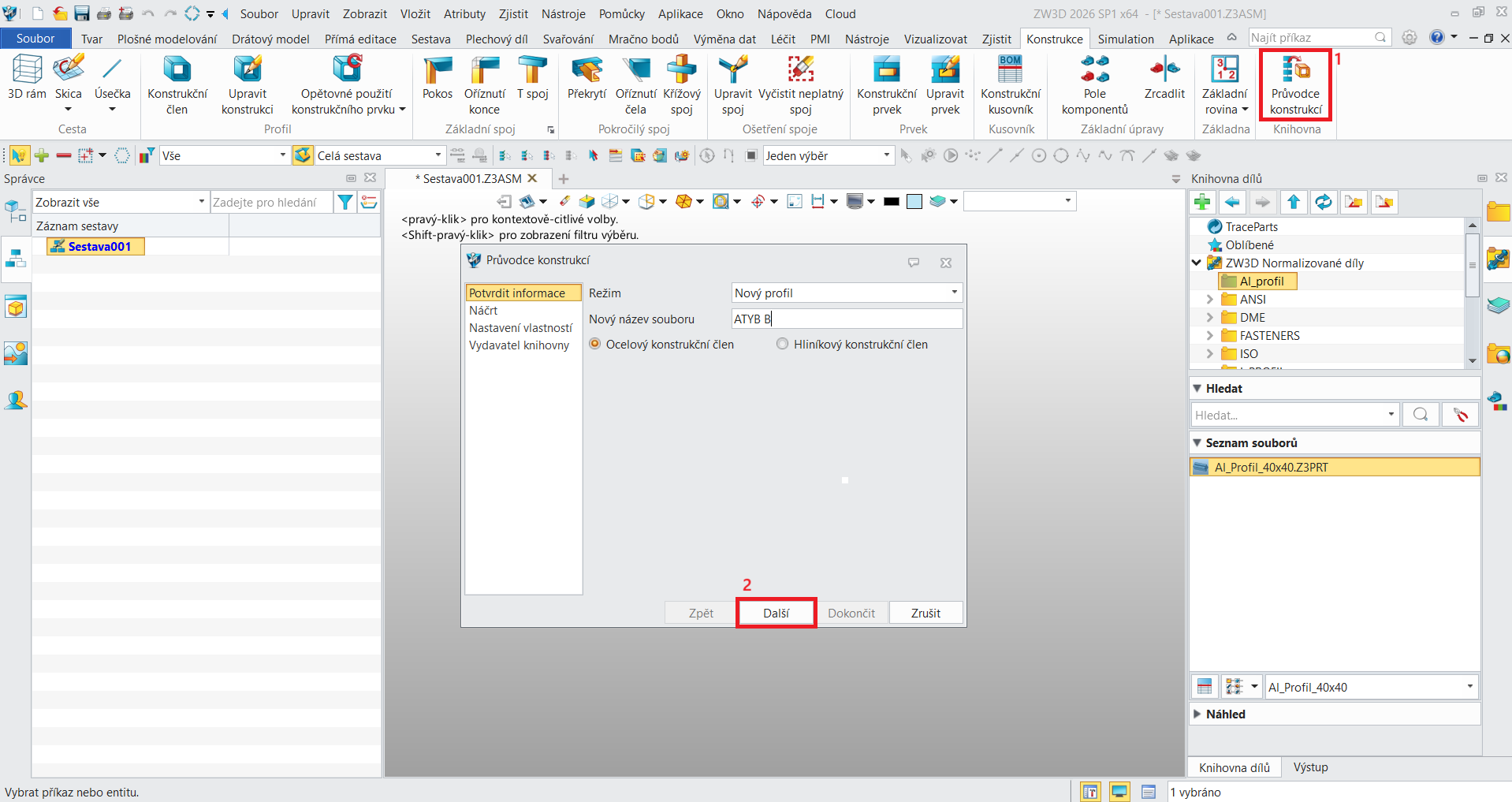Click the Zrušit button
This screenshot has width=1512, height=802.
(925, 613)
